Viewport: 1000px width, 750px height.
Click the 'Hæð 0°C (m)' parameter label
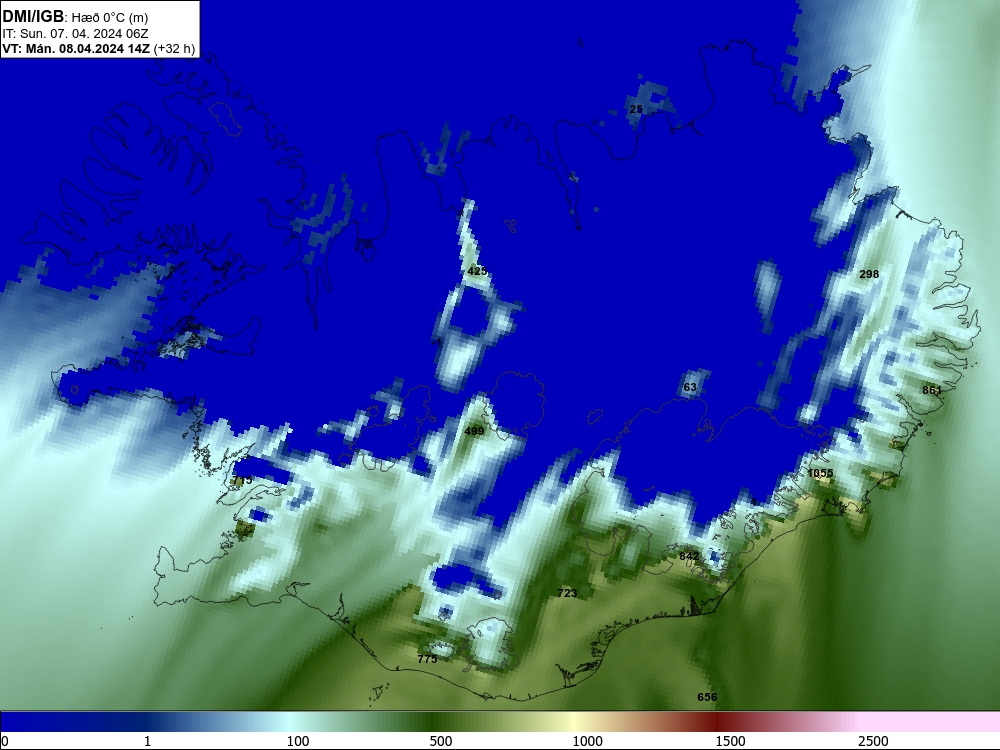[110, 18]
